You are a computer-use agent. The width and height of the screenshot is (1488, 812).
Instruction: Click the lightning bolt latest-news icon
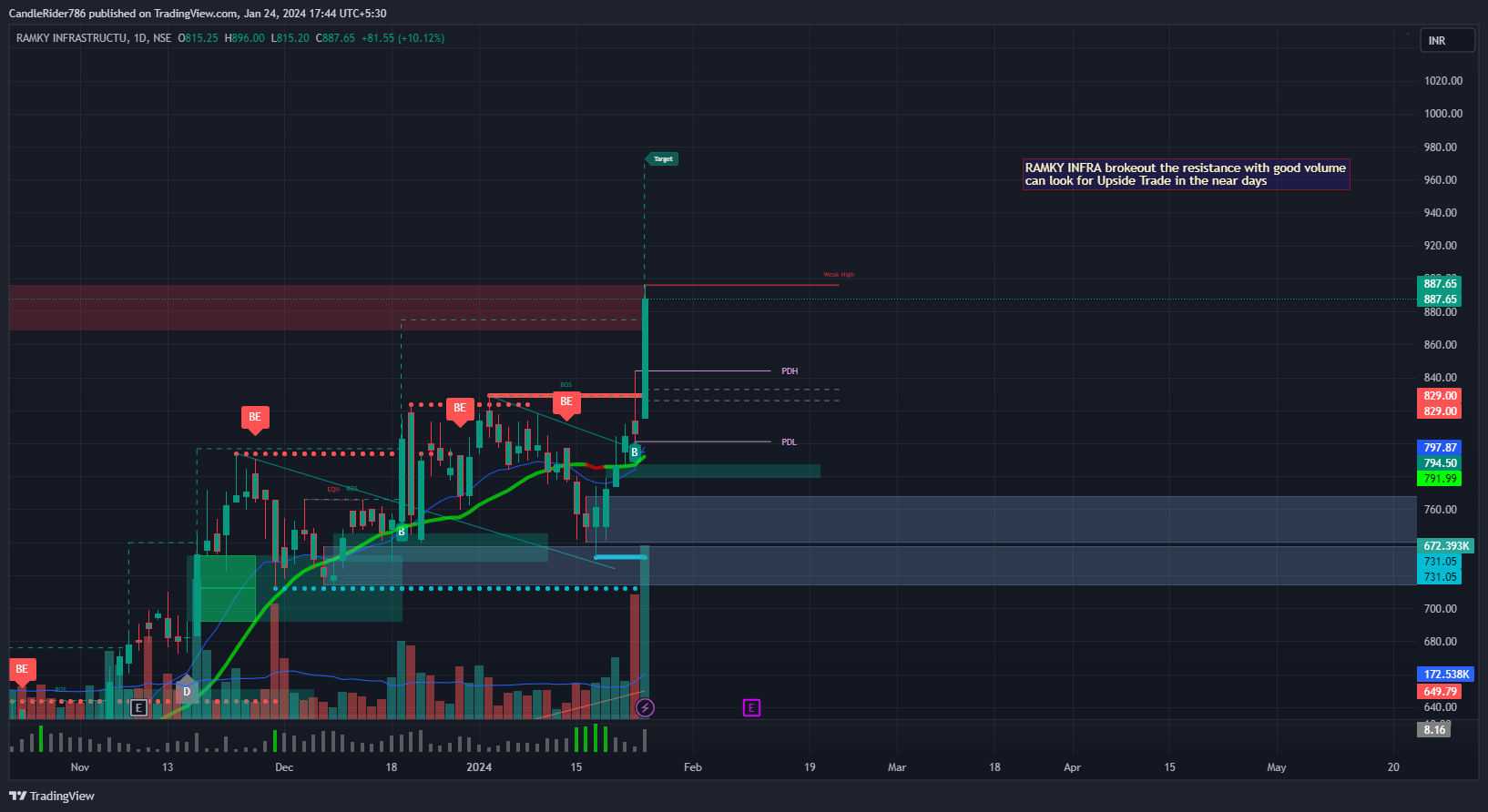tap(645, 707)
